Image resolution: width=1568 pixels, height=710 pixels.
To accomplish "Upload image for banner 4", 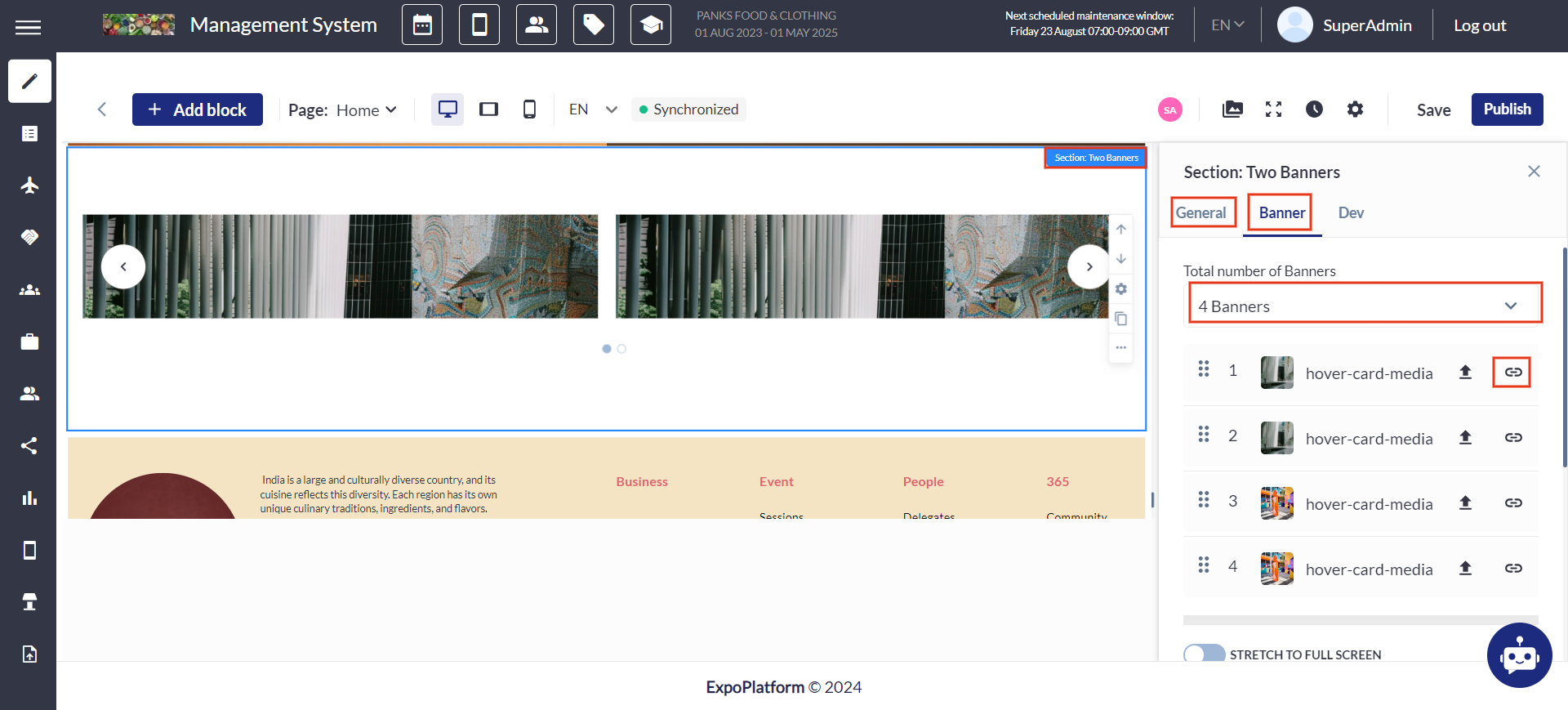I will (1466, 569).
